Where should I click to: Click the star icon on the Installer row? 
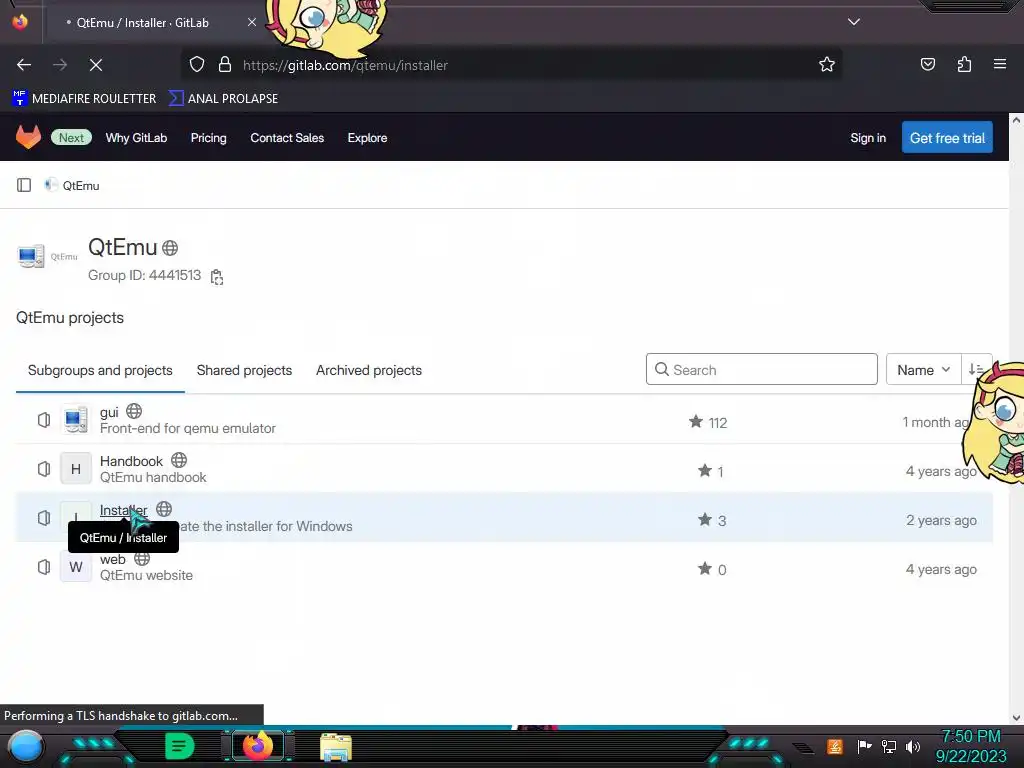click(705, 520)
